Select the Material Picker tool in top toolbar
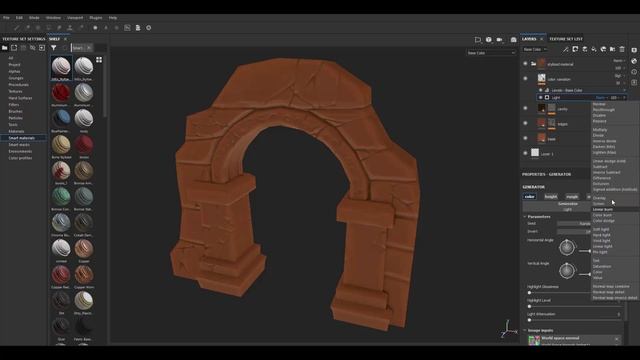The height and width of the screenshot is (360, 640). pyautogui.click(x=81, y=28)
